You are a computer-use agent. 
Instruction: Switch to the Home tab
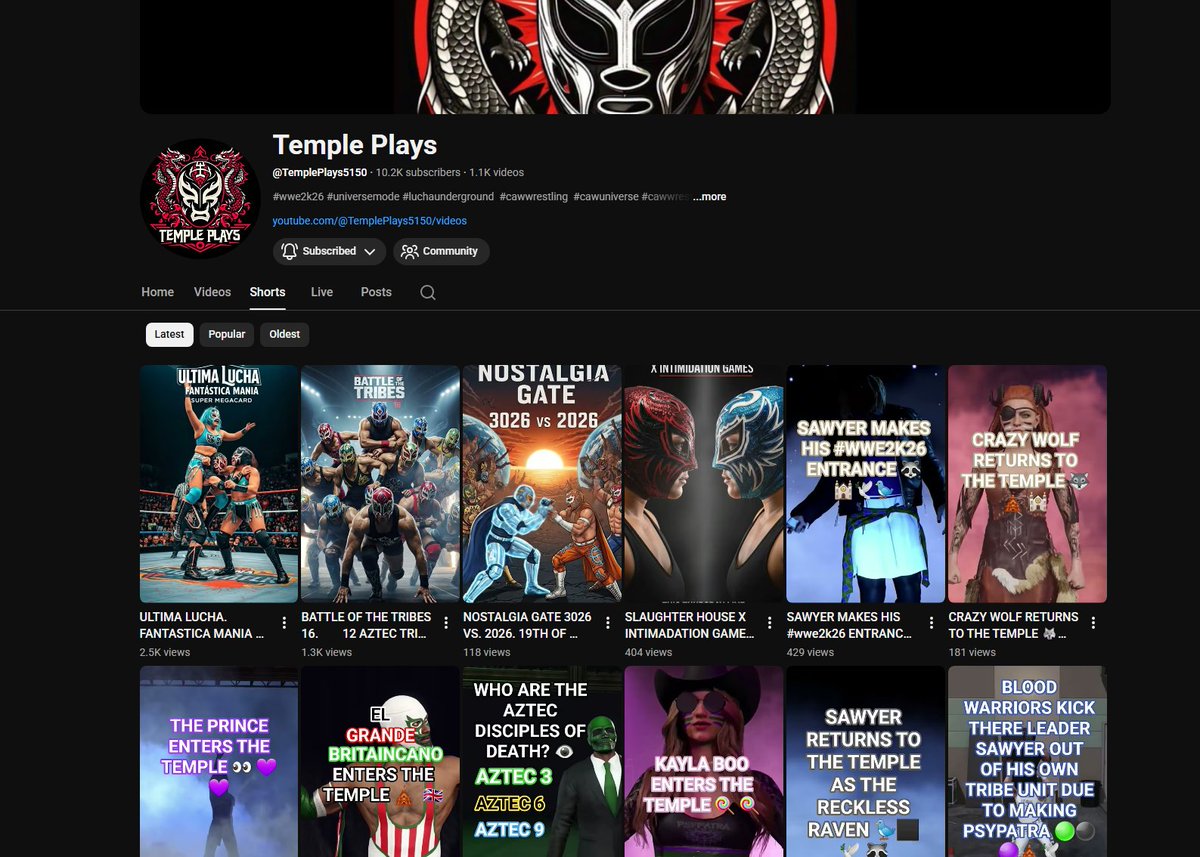pyautogui.click(x=158, y=292)
